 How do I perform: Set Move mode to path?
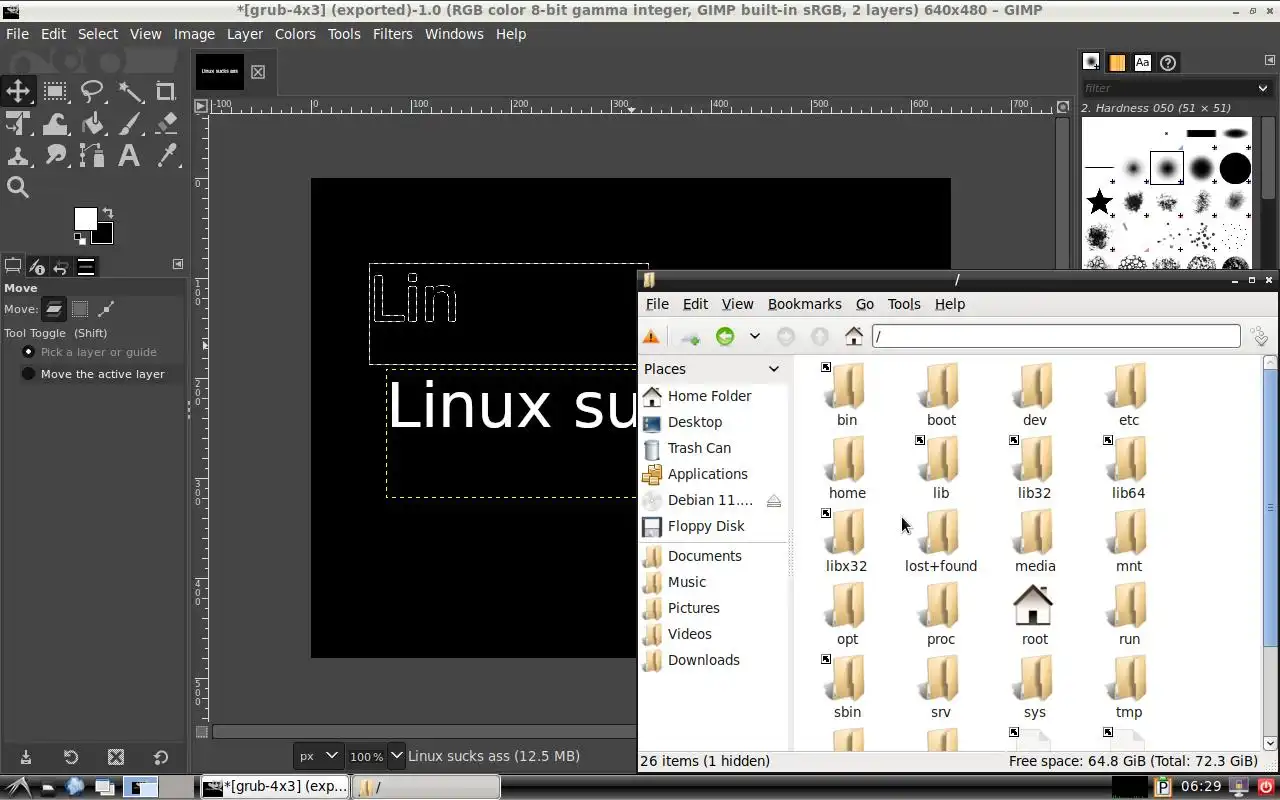tap(106, 309)
